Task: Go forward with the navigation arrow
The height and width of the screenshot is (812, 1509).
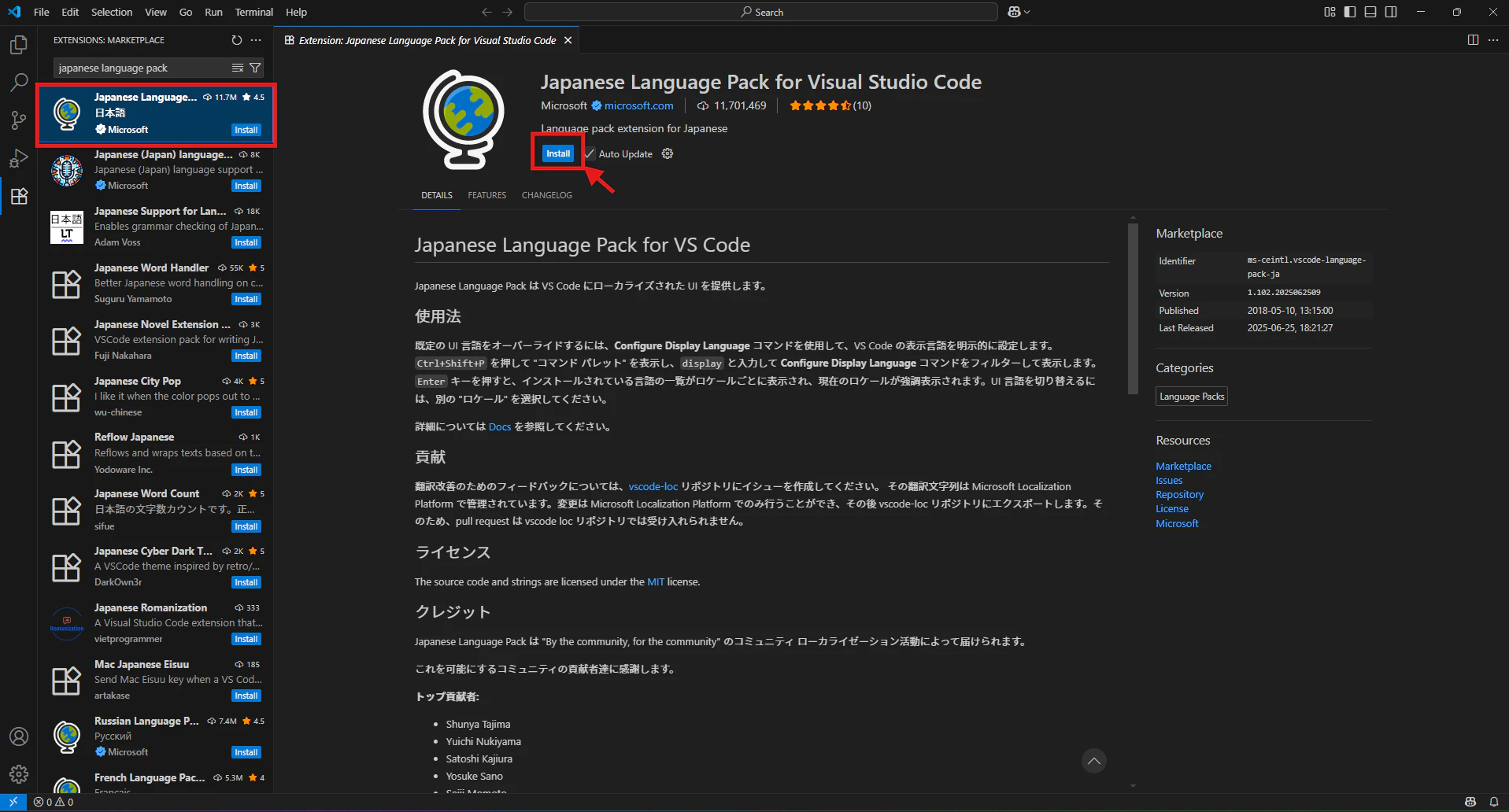Action: point(508,12)
